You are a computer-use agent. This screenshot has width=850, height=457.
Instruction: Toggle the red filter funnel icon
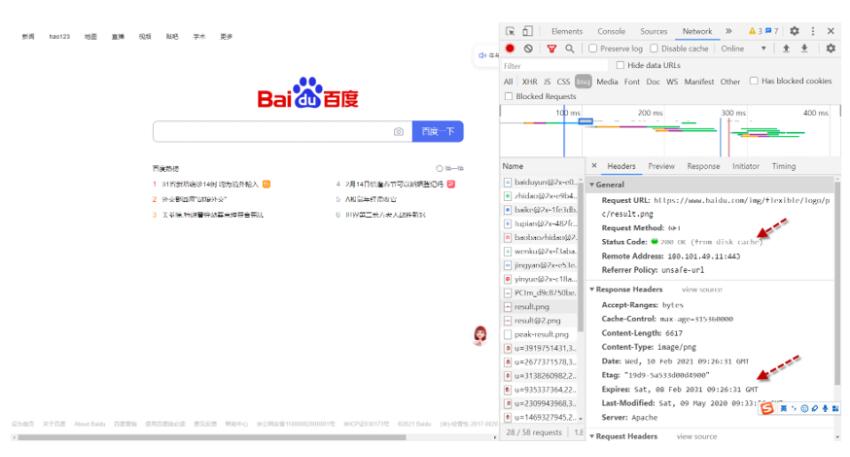coord(552,49)
